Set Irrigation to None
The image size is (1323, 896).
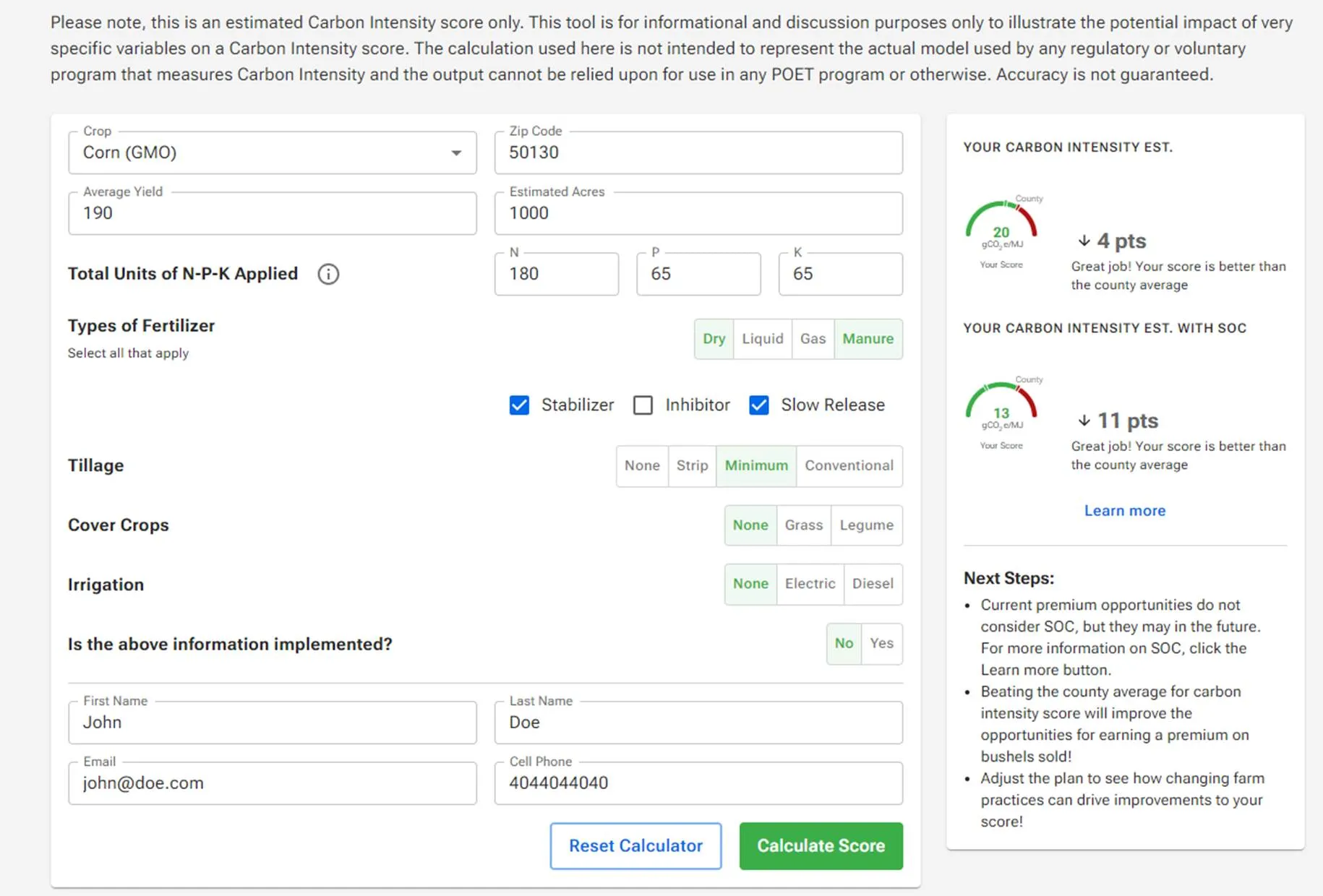pos(750,584)
